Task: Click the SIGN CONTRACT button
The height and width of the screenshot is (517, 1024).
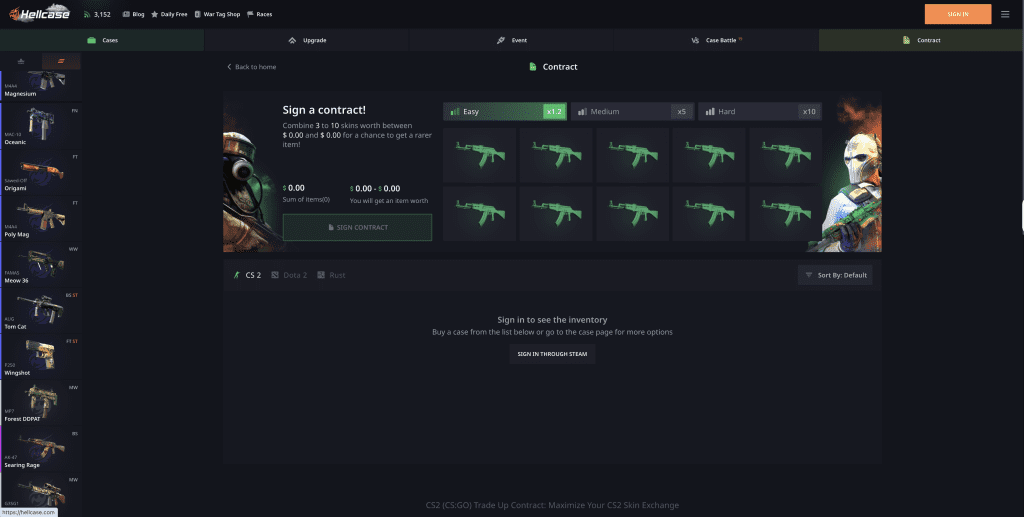Action: [x=357, y=227]
